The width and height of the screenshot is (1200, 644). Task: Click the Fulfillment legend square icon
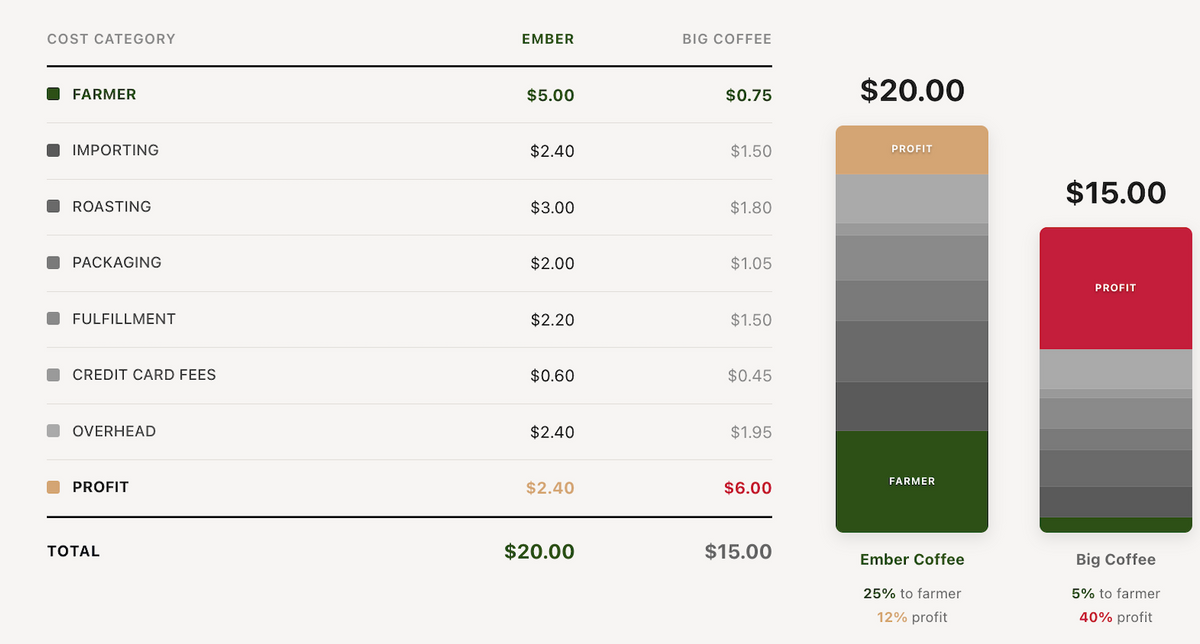point(54,319)
